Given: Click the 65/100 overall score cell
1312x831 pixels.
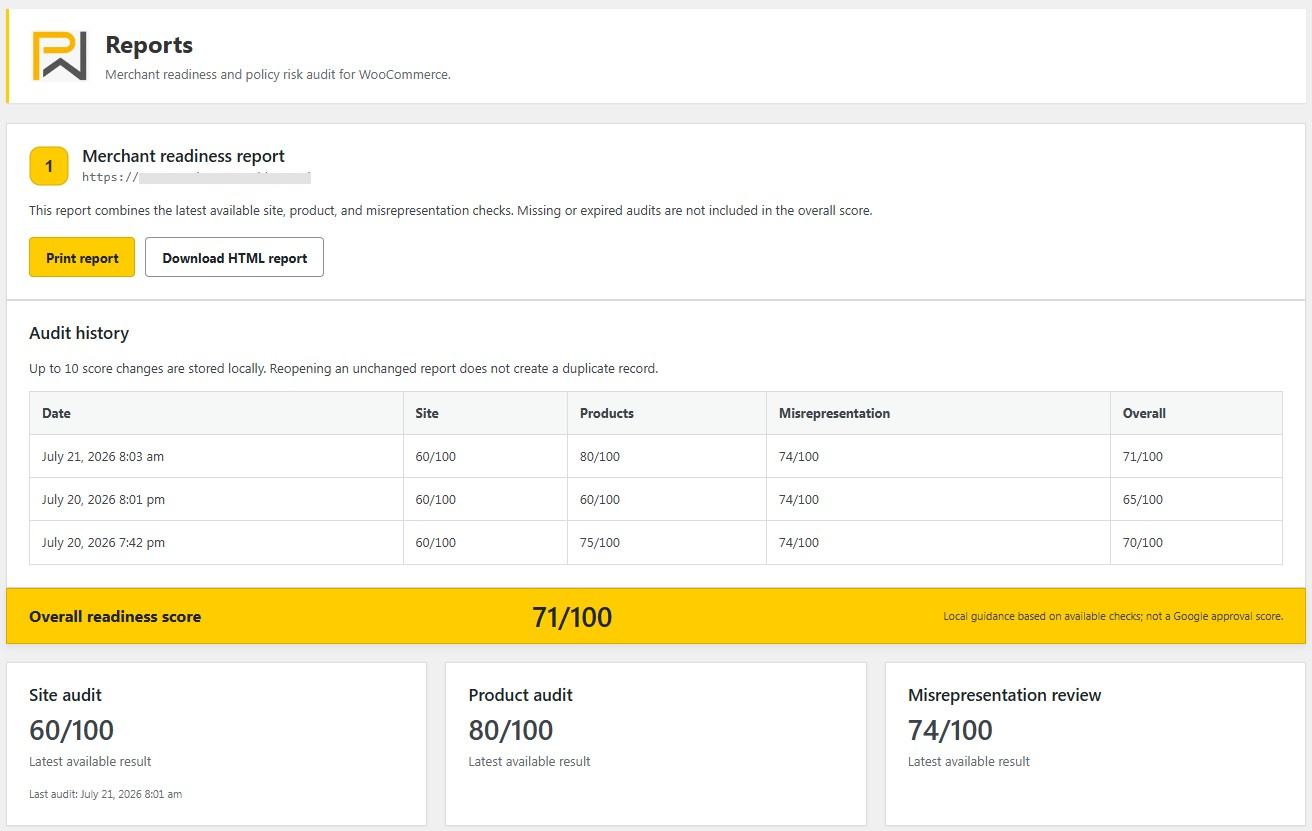Looking at the screenshot, I should [1196, 499].
